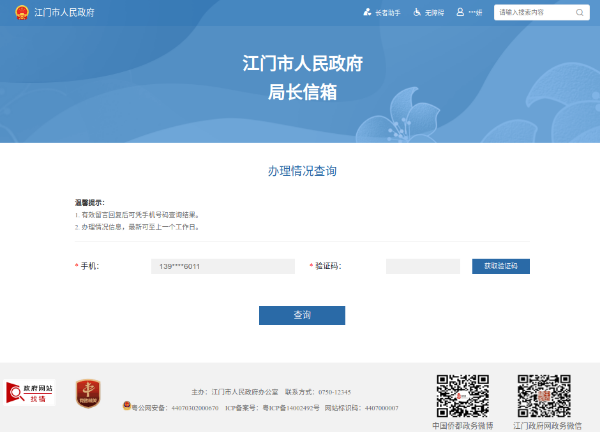
Task: Open the 长者助手 text link
Action: [387, 13]
